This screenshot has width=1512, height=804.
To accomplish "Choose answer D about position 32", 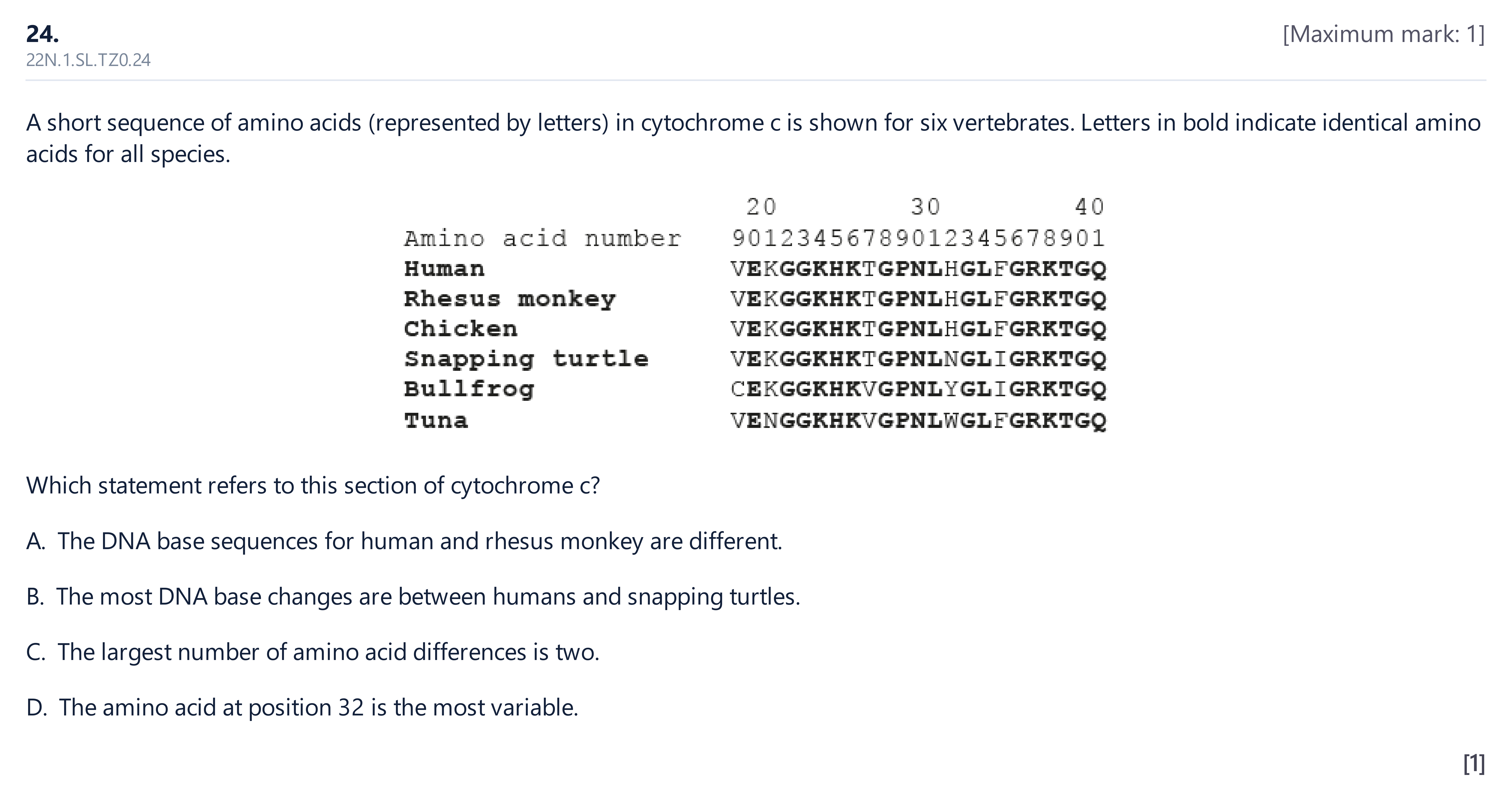I will coord(302,708).
